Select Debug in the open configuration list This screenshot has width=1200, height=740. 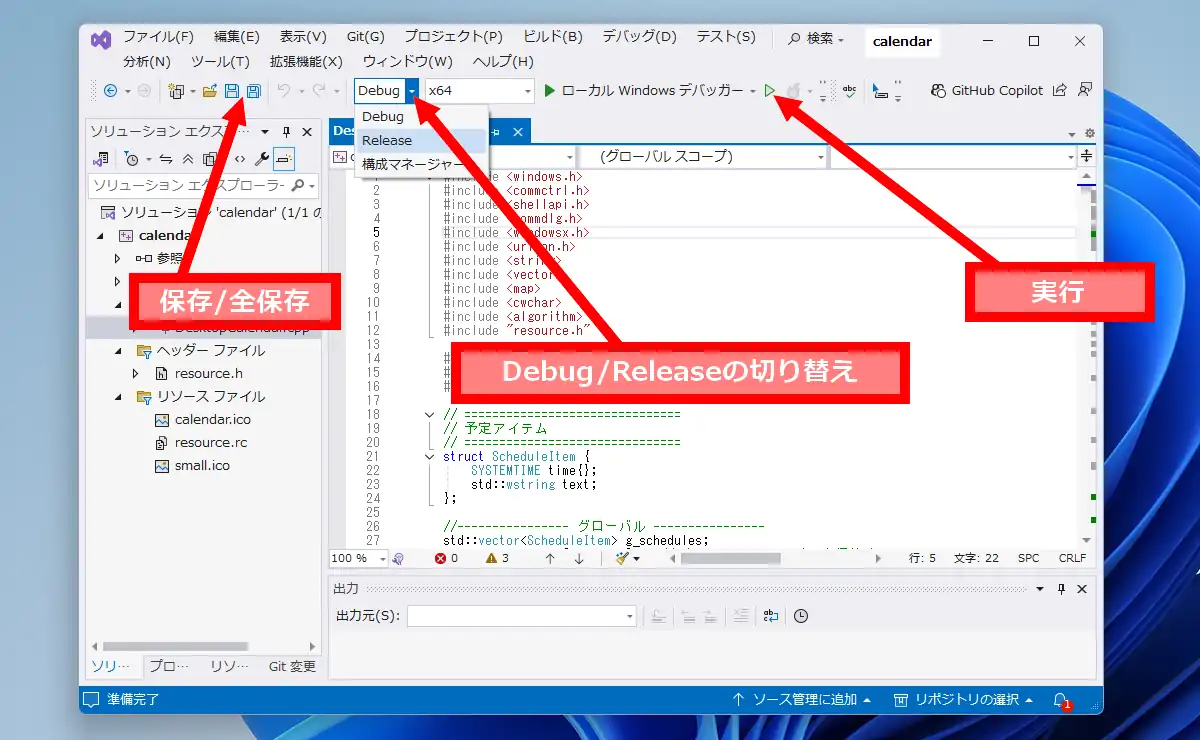pos(421,117)
